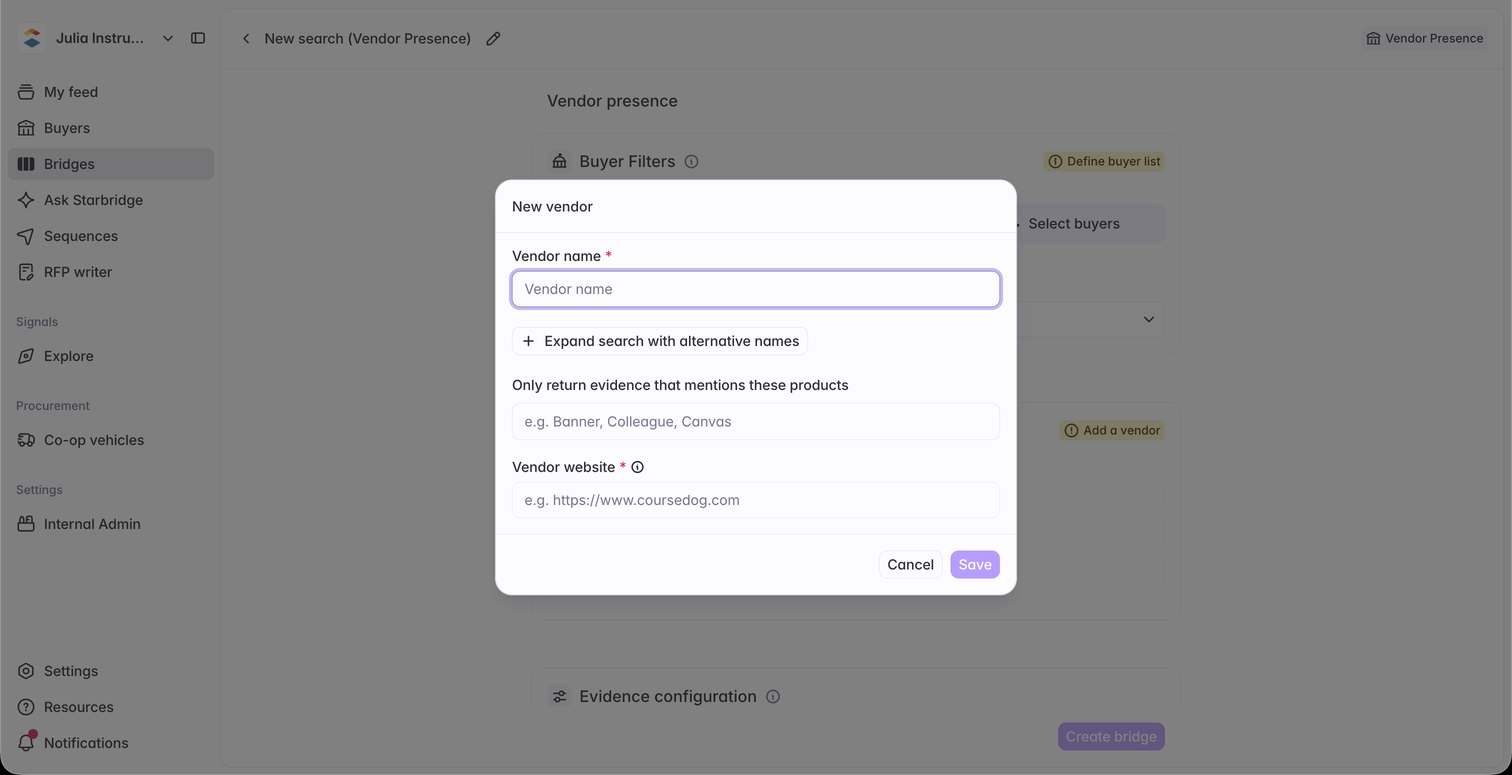Click the Resources question mark icon

pos(26,707)
